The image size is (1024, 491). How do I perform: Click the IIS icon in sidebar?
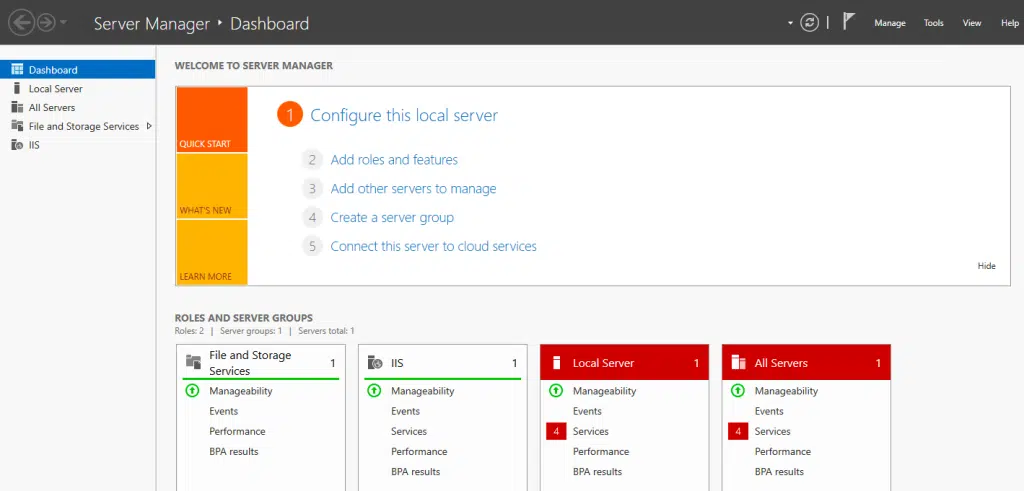tap(17, 145)
